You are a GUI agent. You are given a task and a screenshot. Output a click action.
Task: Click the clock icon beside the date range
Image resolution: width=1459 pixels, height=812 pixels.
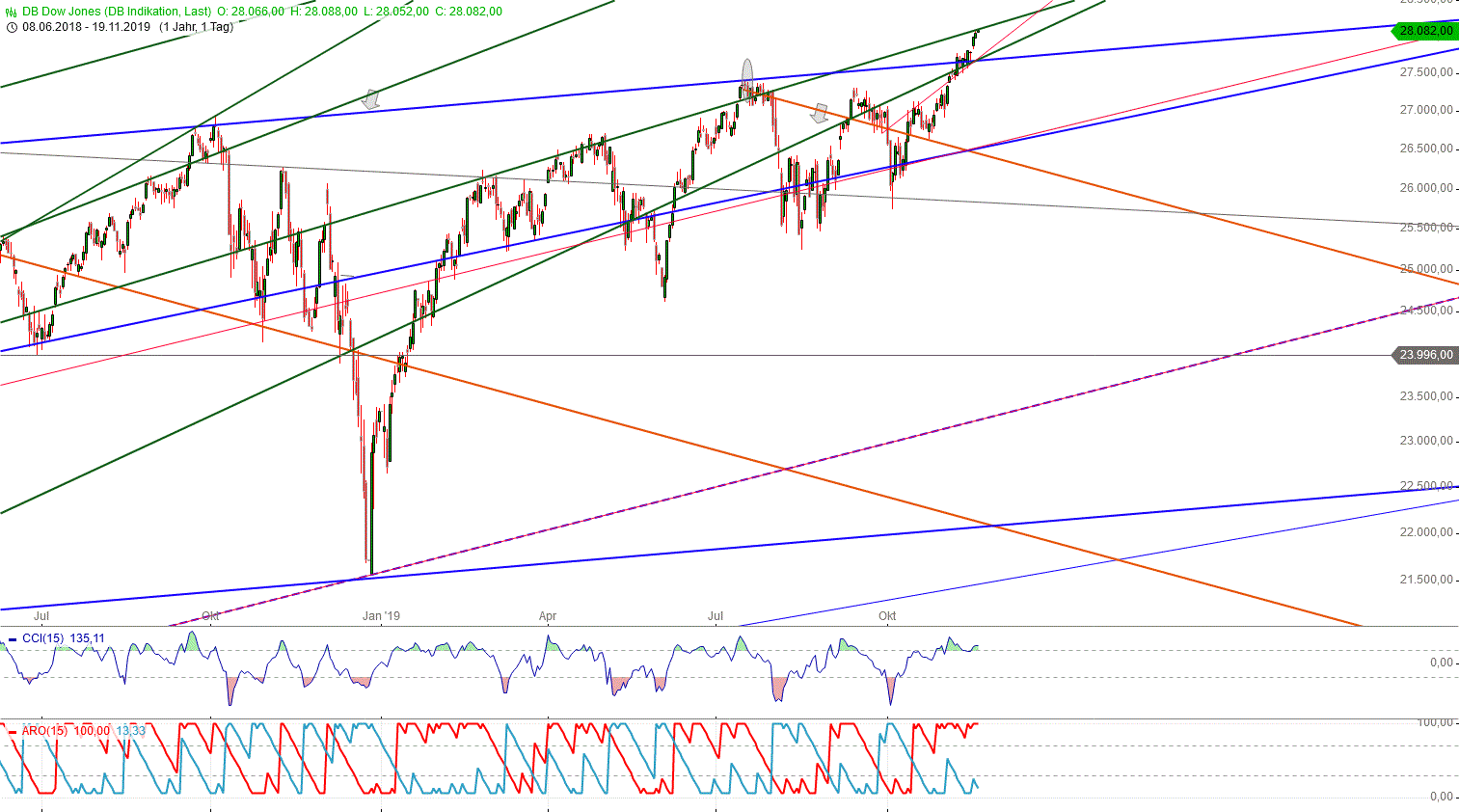click(x=12, y=27)
